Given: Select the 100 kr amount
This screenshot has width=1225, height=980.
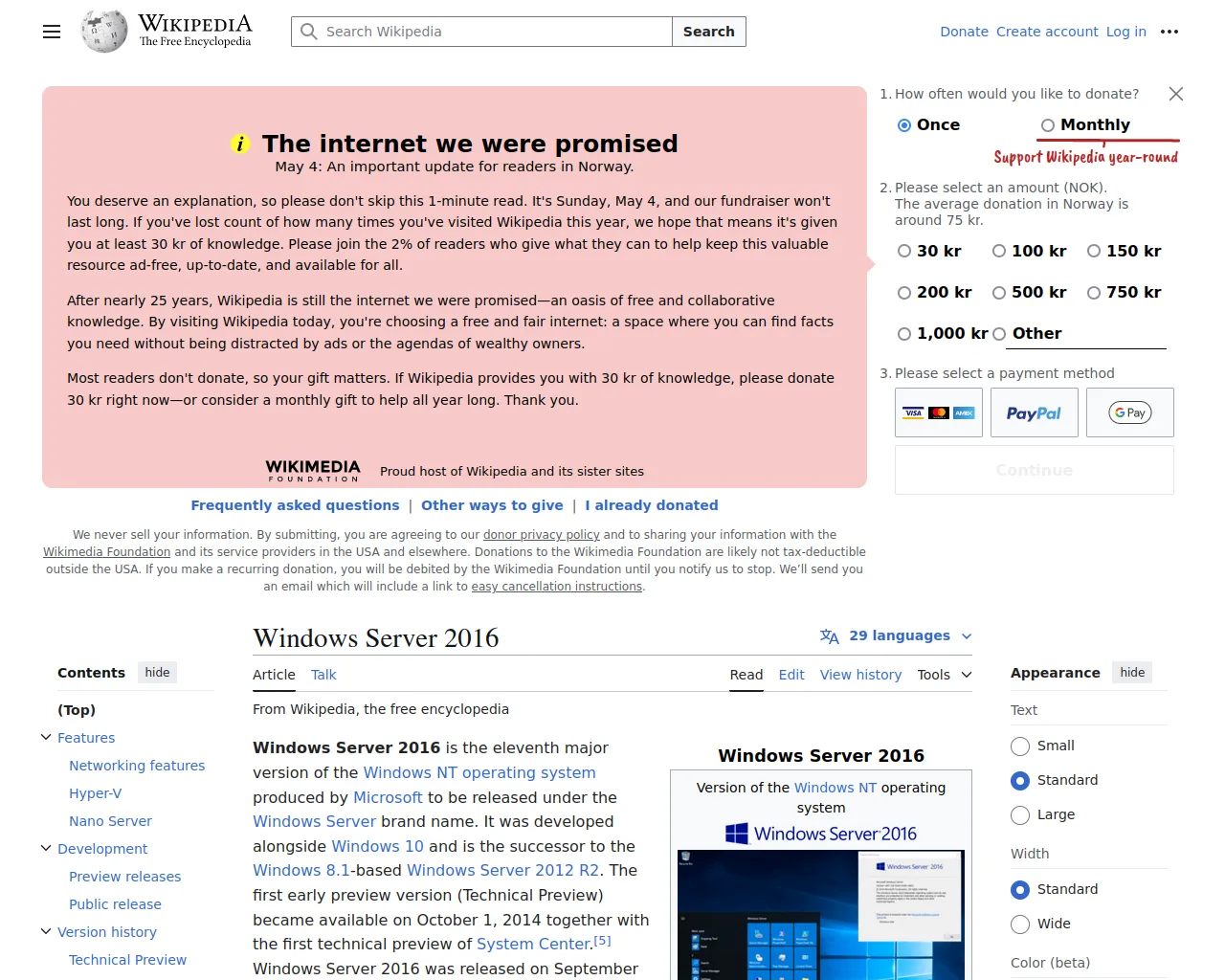Looking at the screenshot, I should click(999, 252).
